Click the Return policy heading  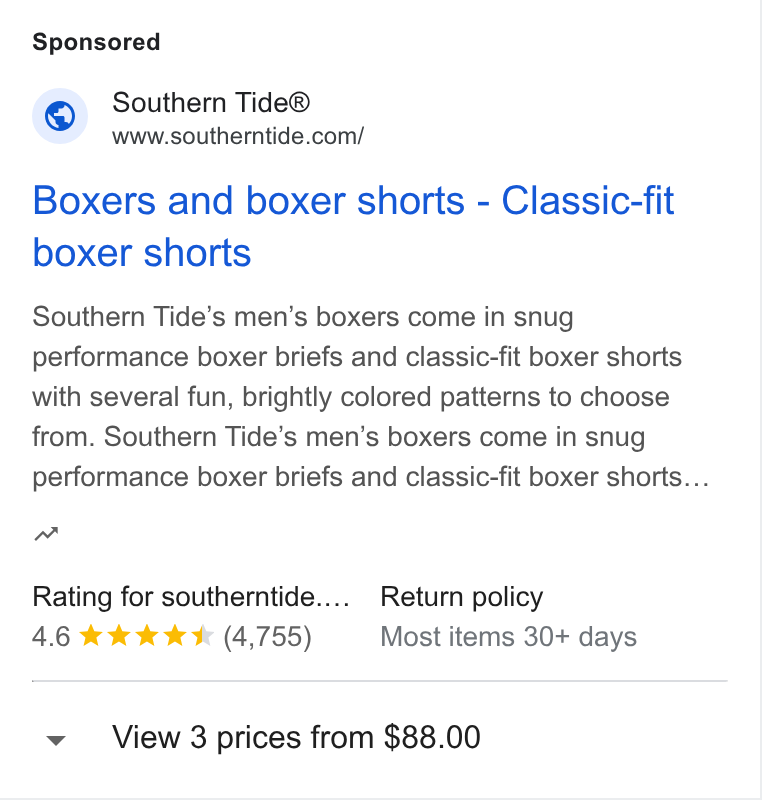462,597
